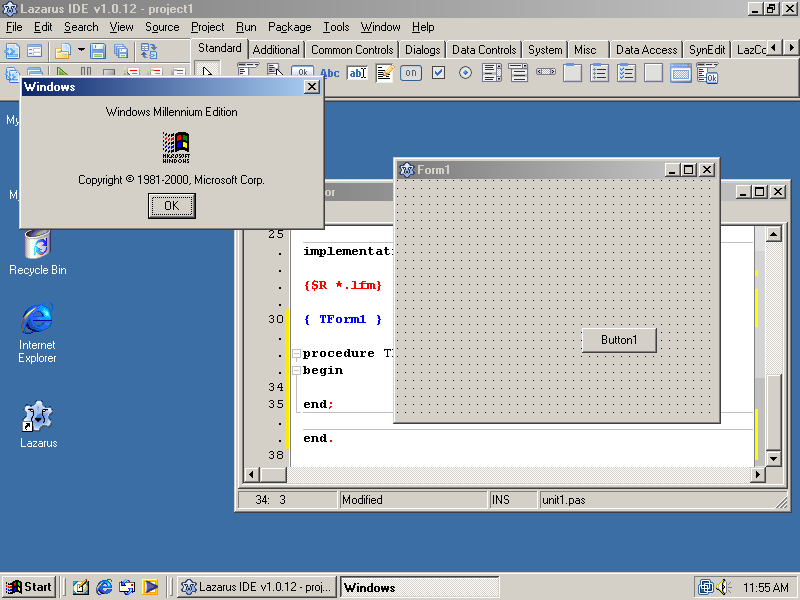The width and height of the screenshot is (800, 600).
Task: Collapse the code fold at begin line
Action: point(296,370)
